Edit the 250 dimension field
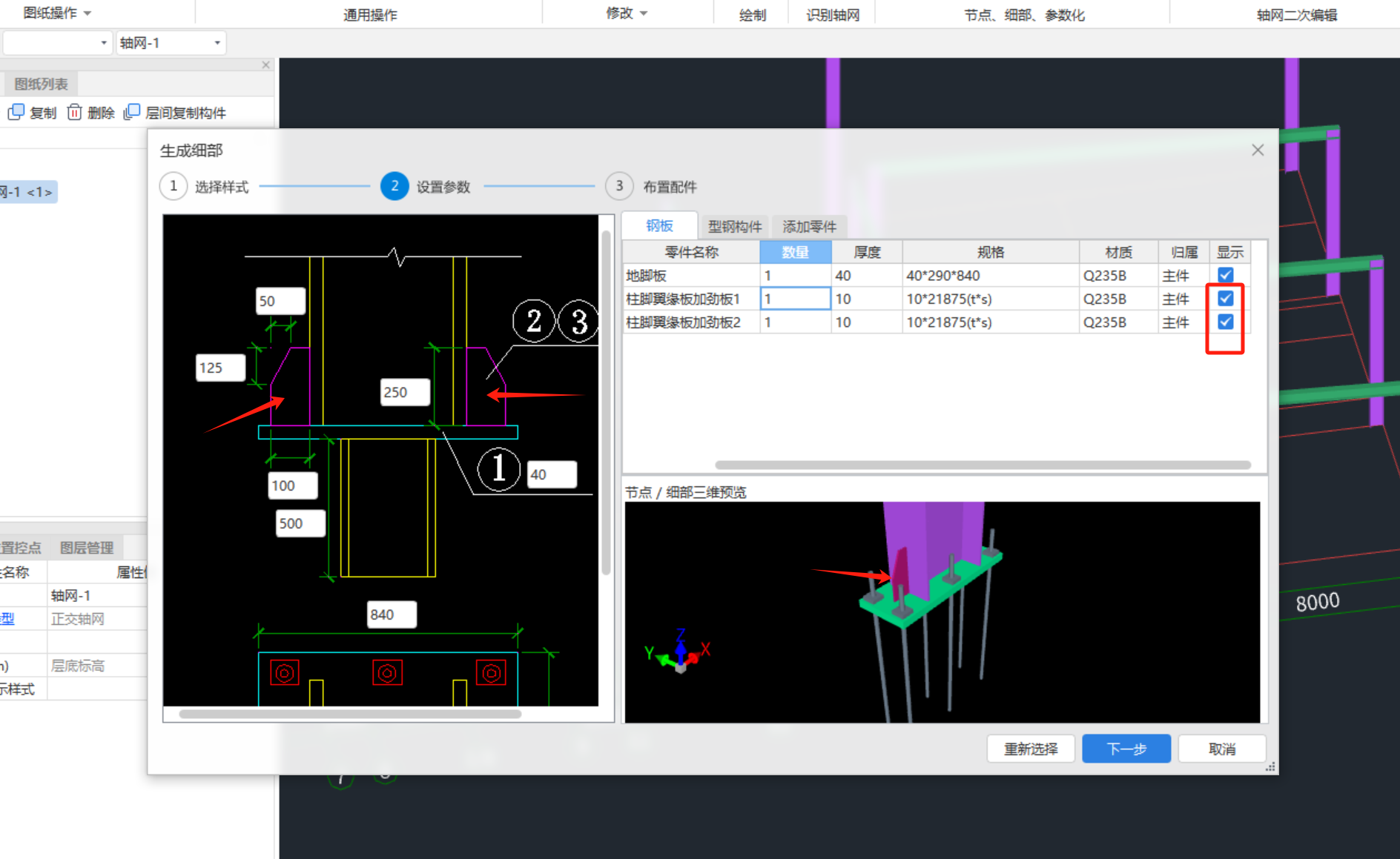Screen dimensions: 1400x859 click(405, 392)
